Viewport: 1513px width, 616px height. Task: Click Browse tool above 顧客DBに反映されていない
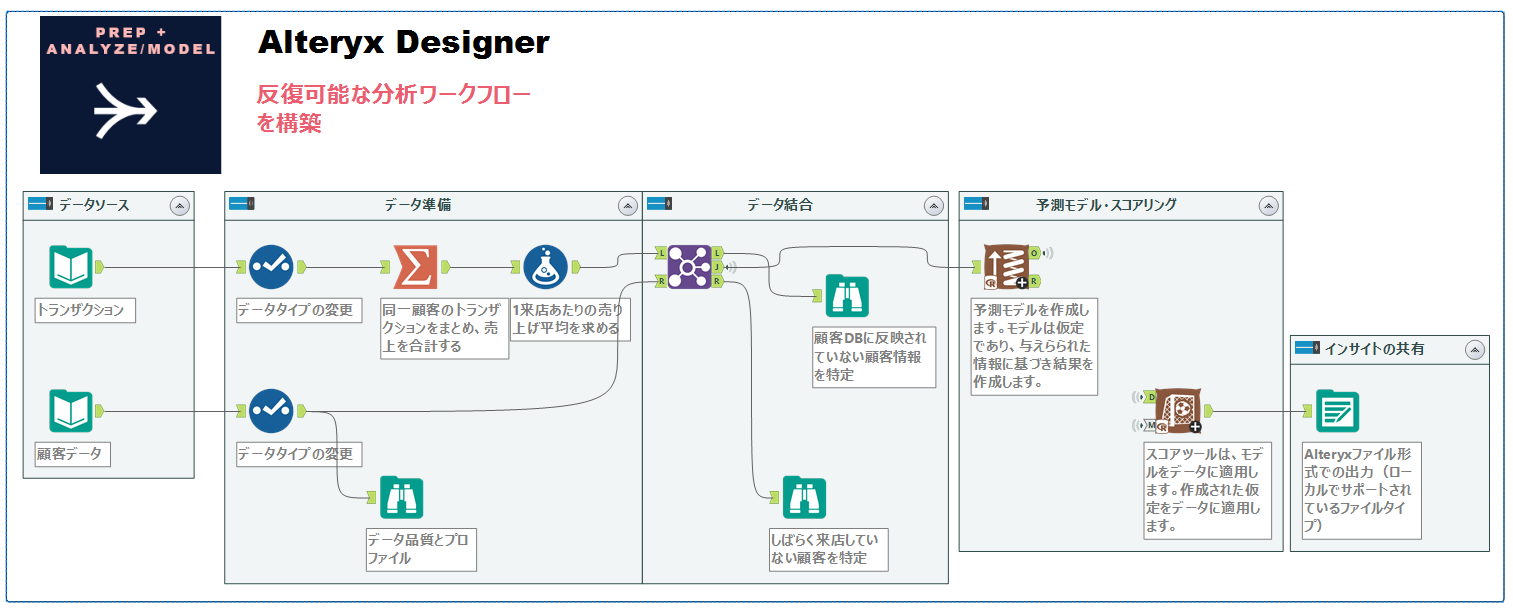click(x=847, y=296)
